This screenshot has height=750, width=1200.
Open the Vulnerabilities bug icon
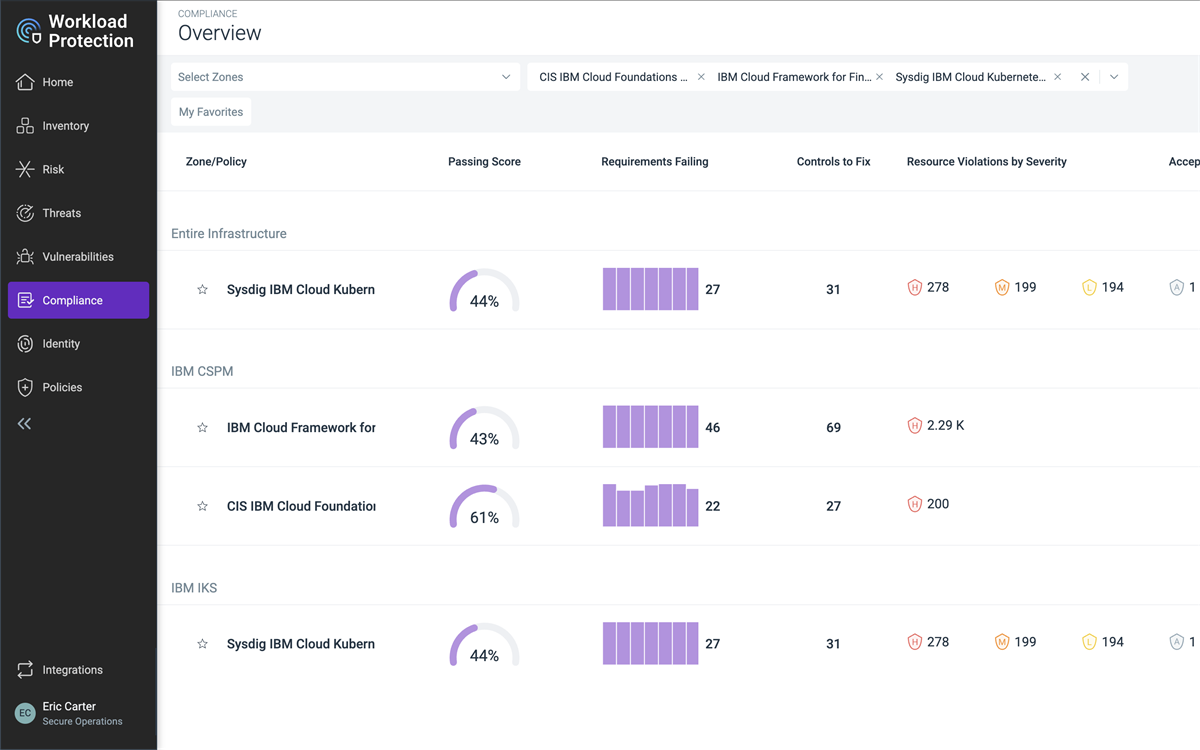(25, 257)
